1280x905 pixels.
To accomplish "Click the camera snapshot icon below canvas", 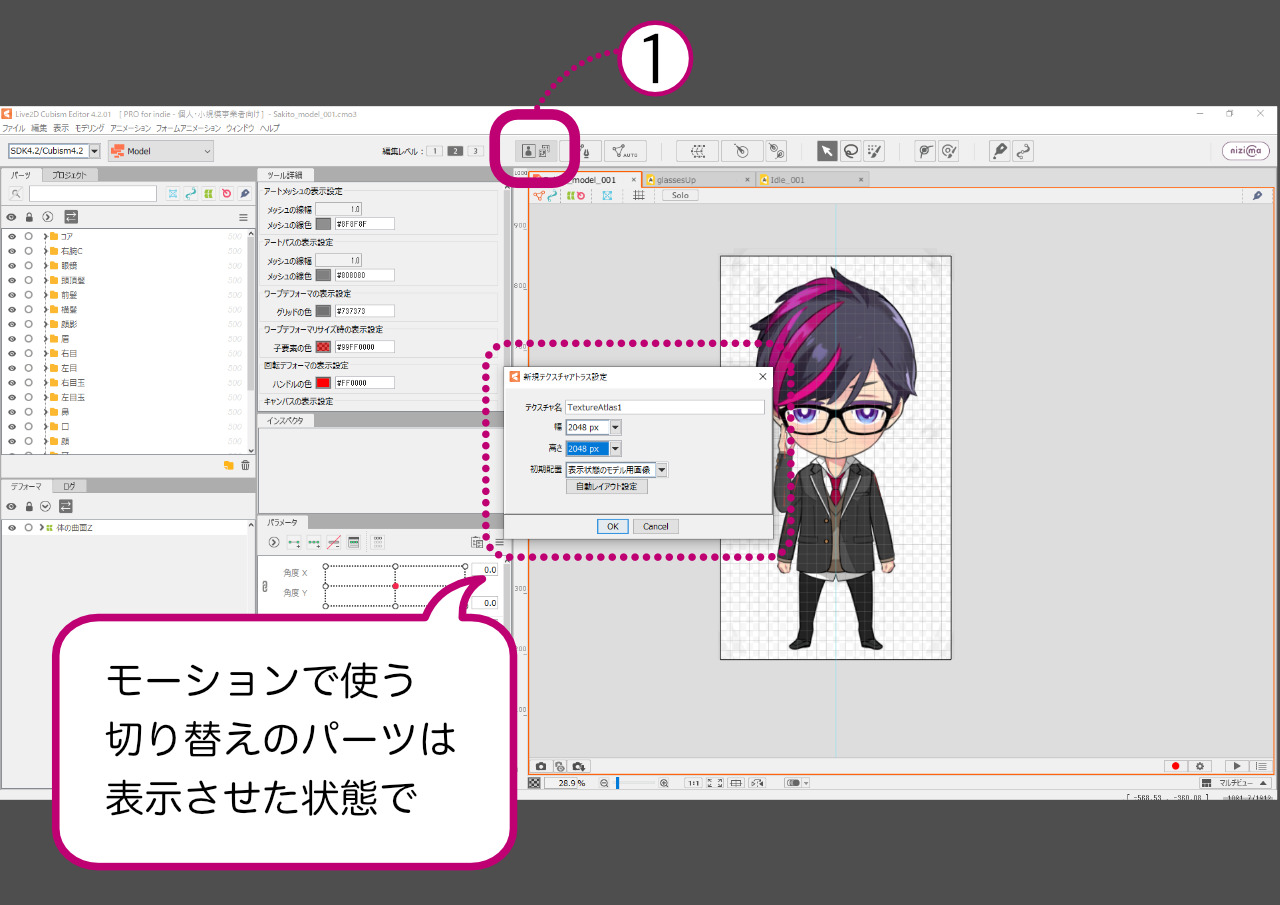I will click(541, 766).
